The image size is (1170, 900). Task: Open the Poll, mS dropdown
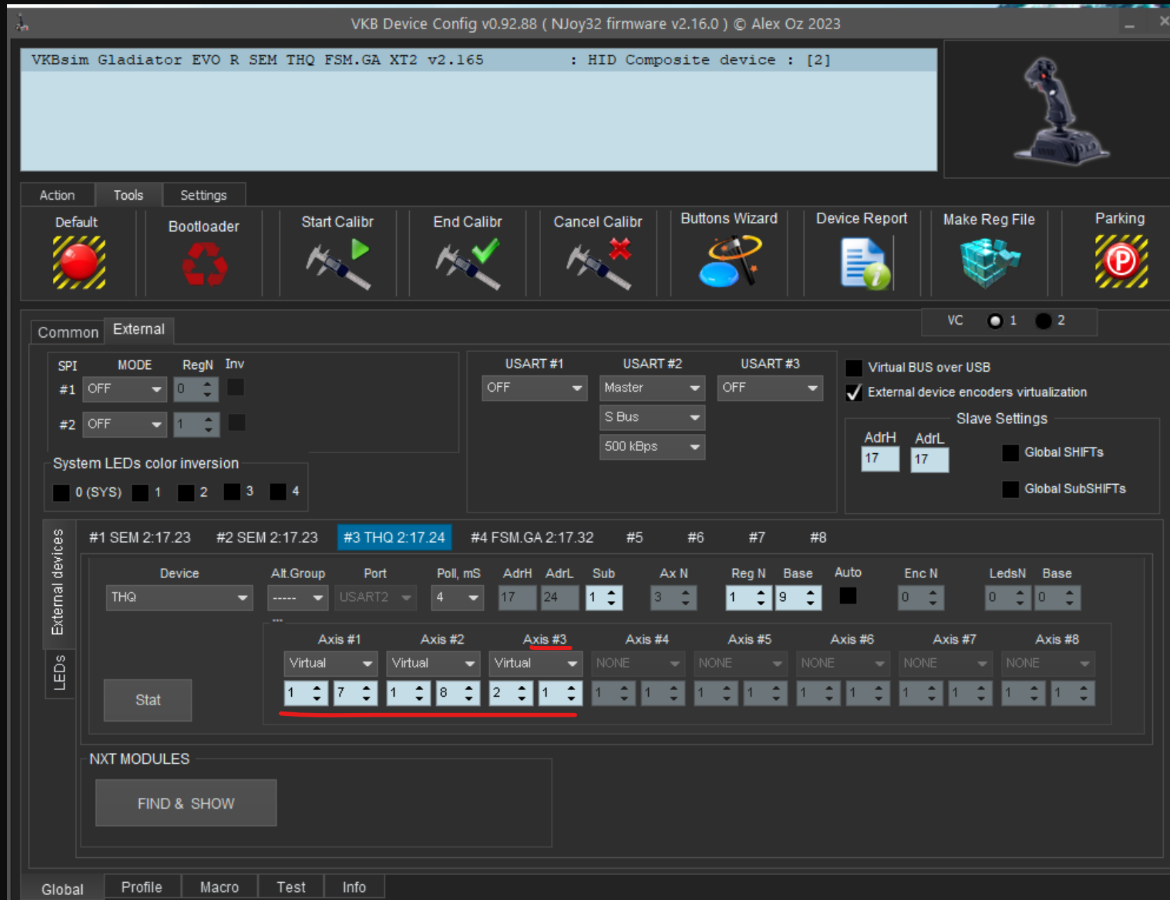point(457,597)
